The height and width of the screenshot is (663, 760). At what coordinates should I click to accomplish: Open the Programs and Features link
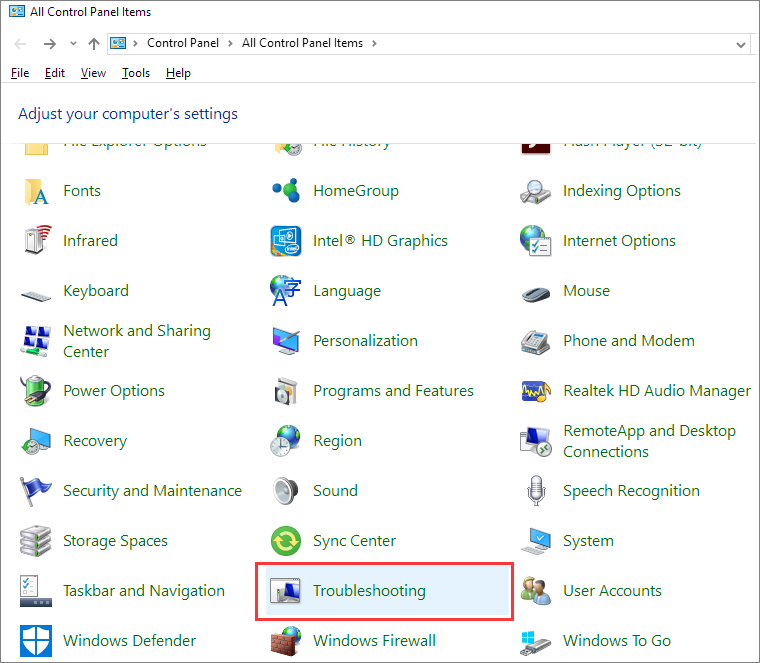point(393,391)
